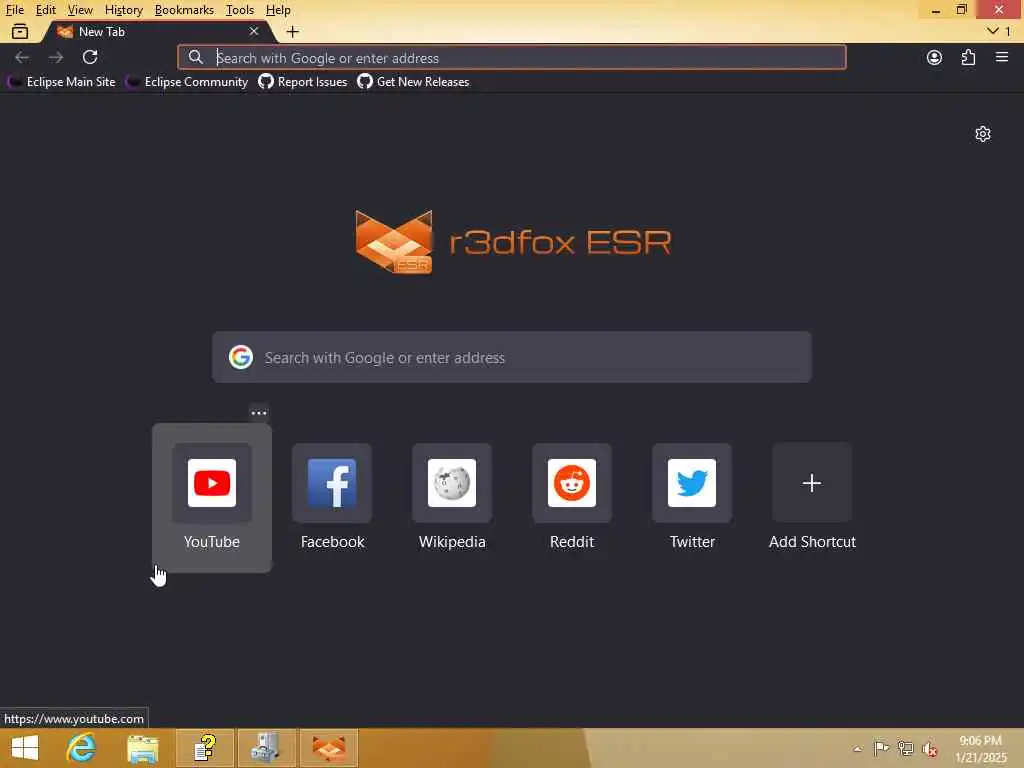The image size is (1024, 768).
Task: Go forward with the forward arrow
Action: tap(56, 57)
